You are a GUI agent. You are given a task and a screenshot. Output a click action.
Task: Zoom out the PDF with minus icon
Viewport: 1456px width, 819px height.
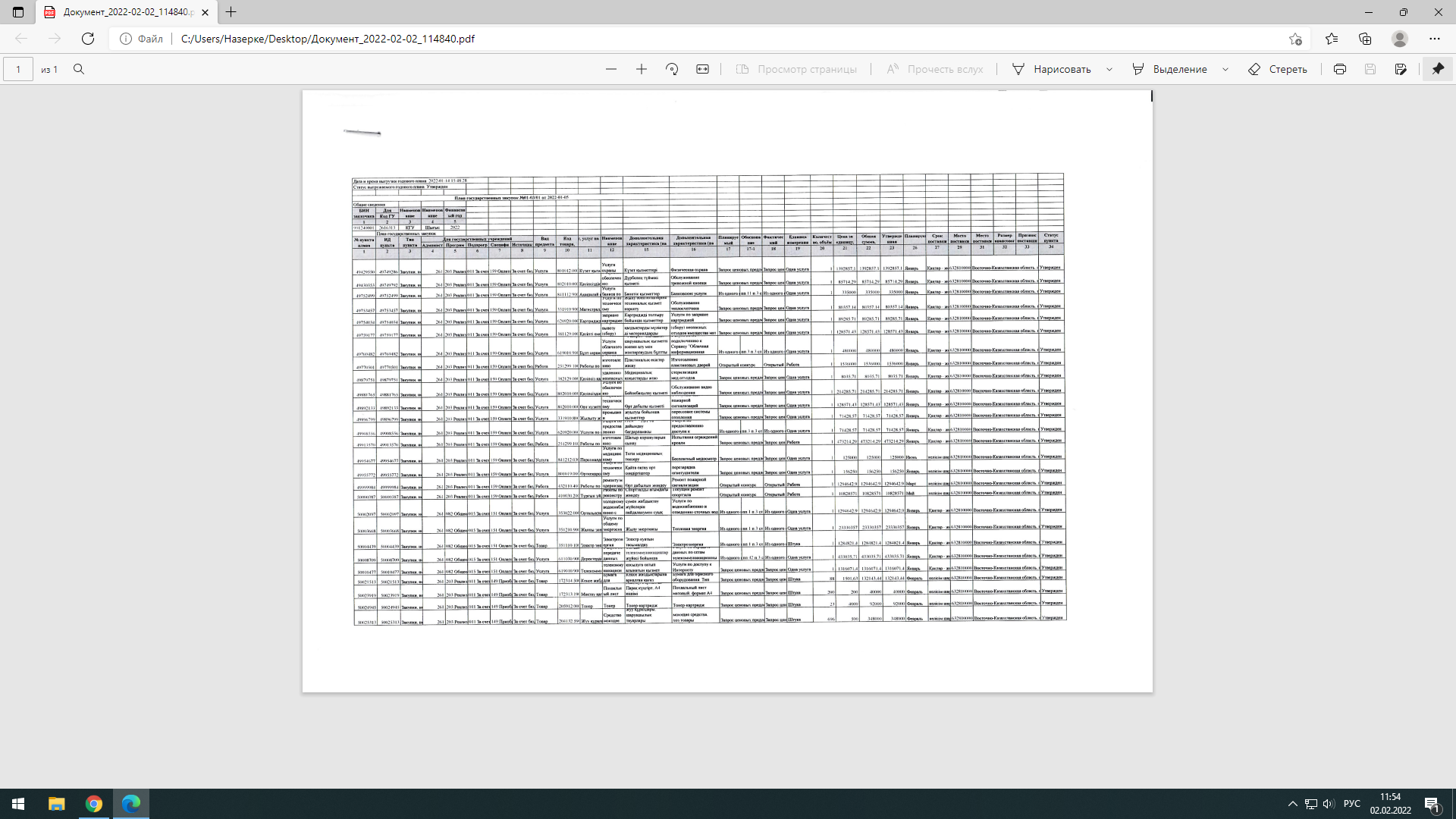611,69
